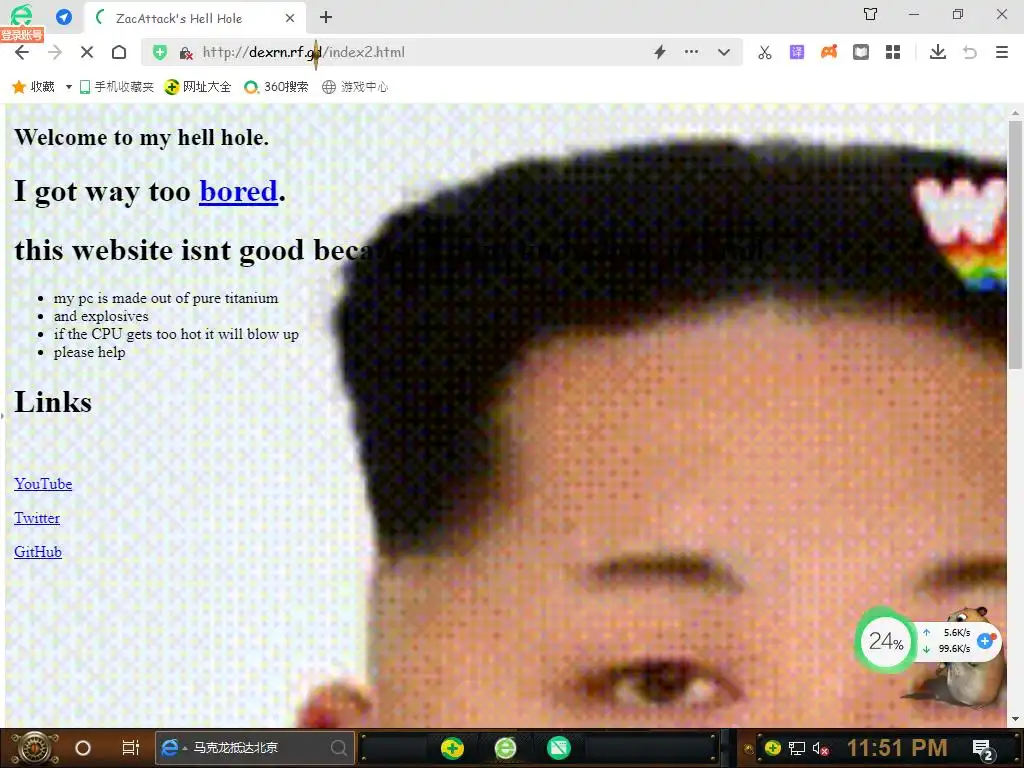The height and width of the screenshot is (768, 1024).
Task: Click the taskbar search box 马克龙抵达北京
Action: [255, 748]
